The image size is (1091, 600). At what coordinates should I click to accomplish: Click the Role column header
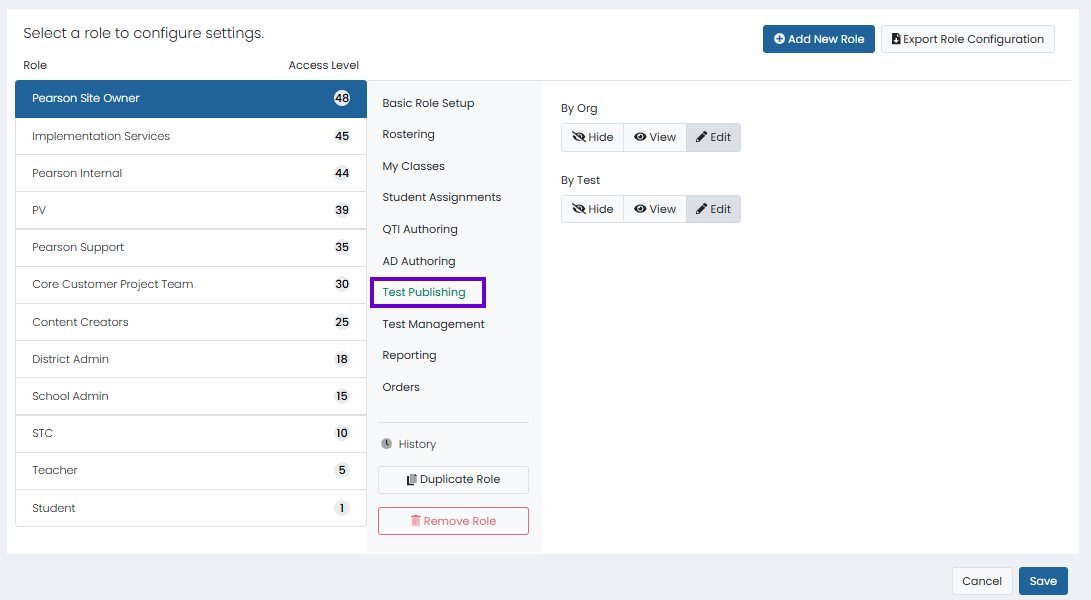point(35,65)
